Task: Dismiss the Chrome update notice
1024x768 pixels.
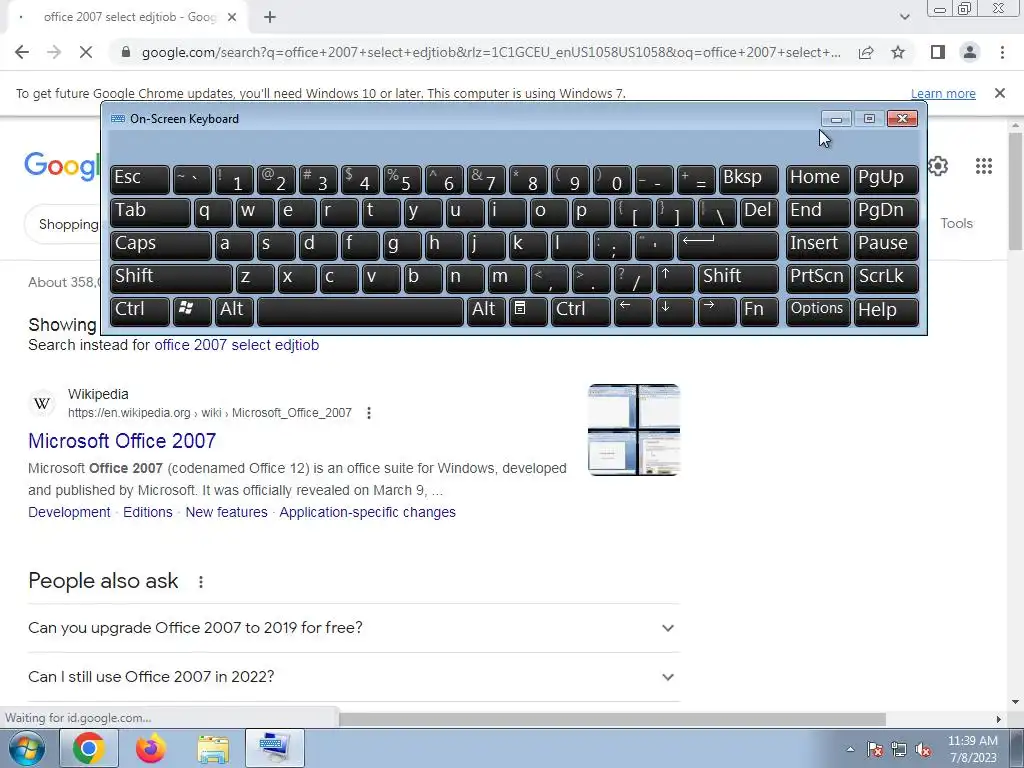Action: (1000, 93)
